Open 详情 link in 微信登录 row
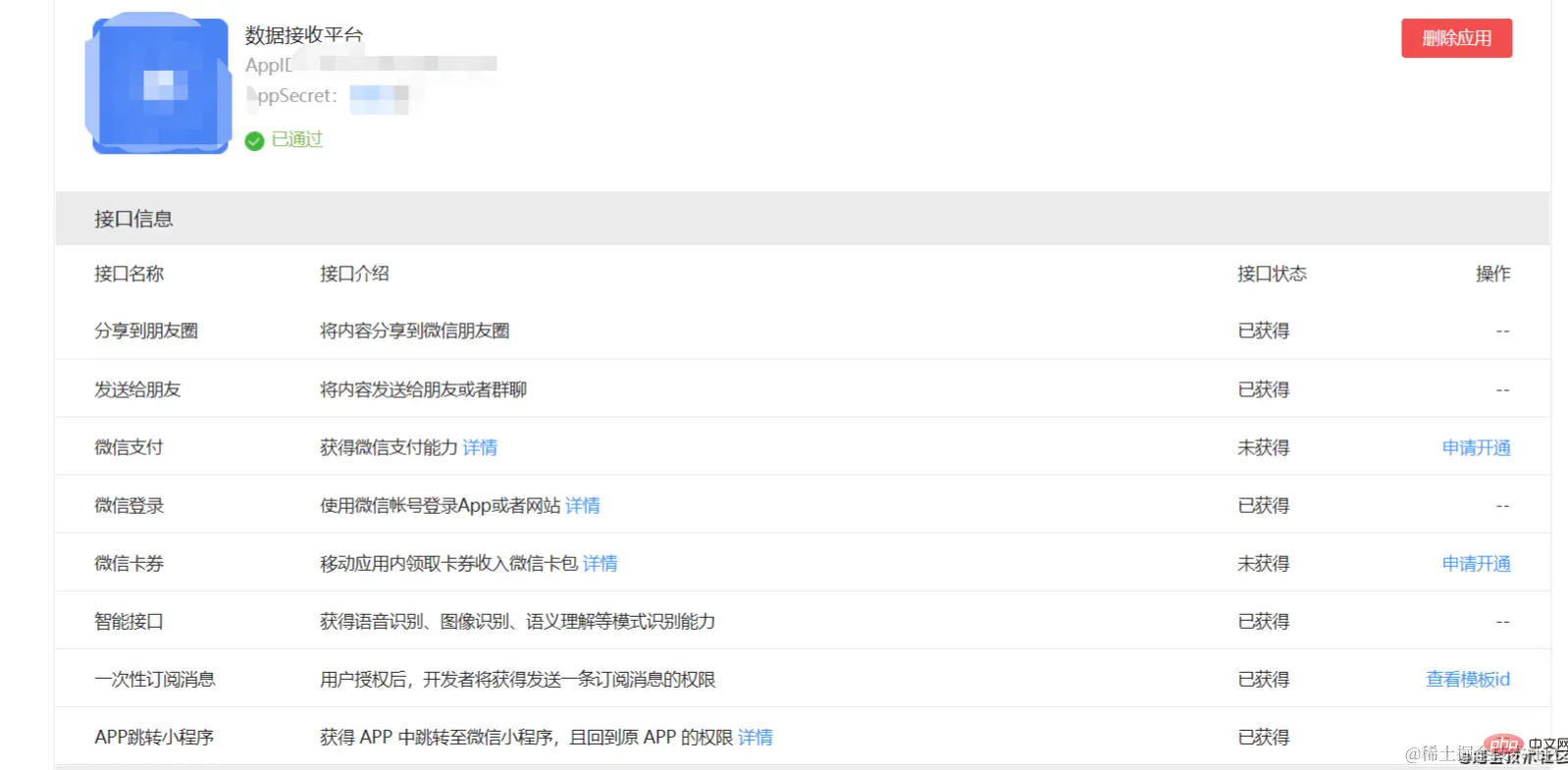Image resolution: width=1568 pixels, height=770 pixels. (x=583, y=505)
